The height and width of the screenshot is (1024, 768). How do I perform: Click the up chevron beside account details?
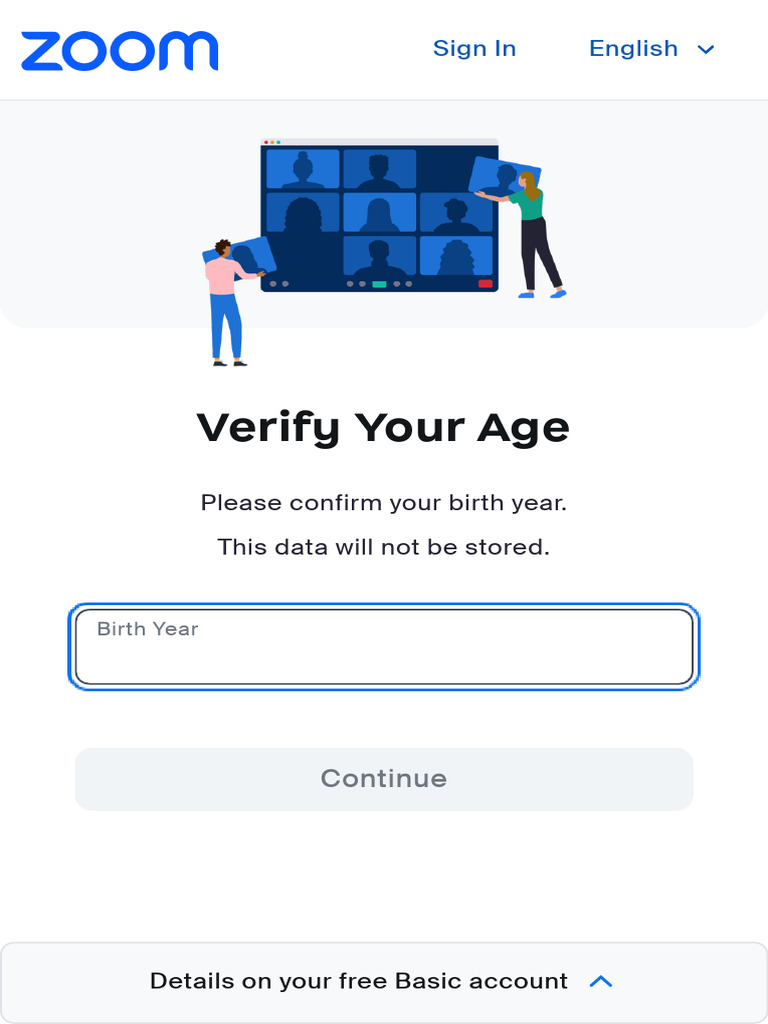click(x=601, y=982)
